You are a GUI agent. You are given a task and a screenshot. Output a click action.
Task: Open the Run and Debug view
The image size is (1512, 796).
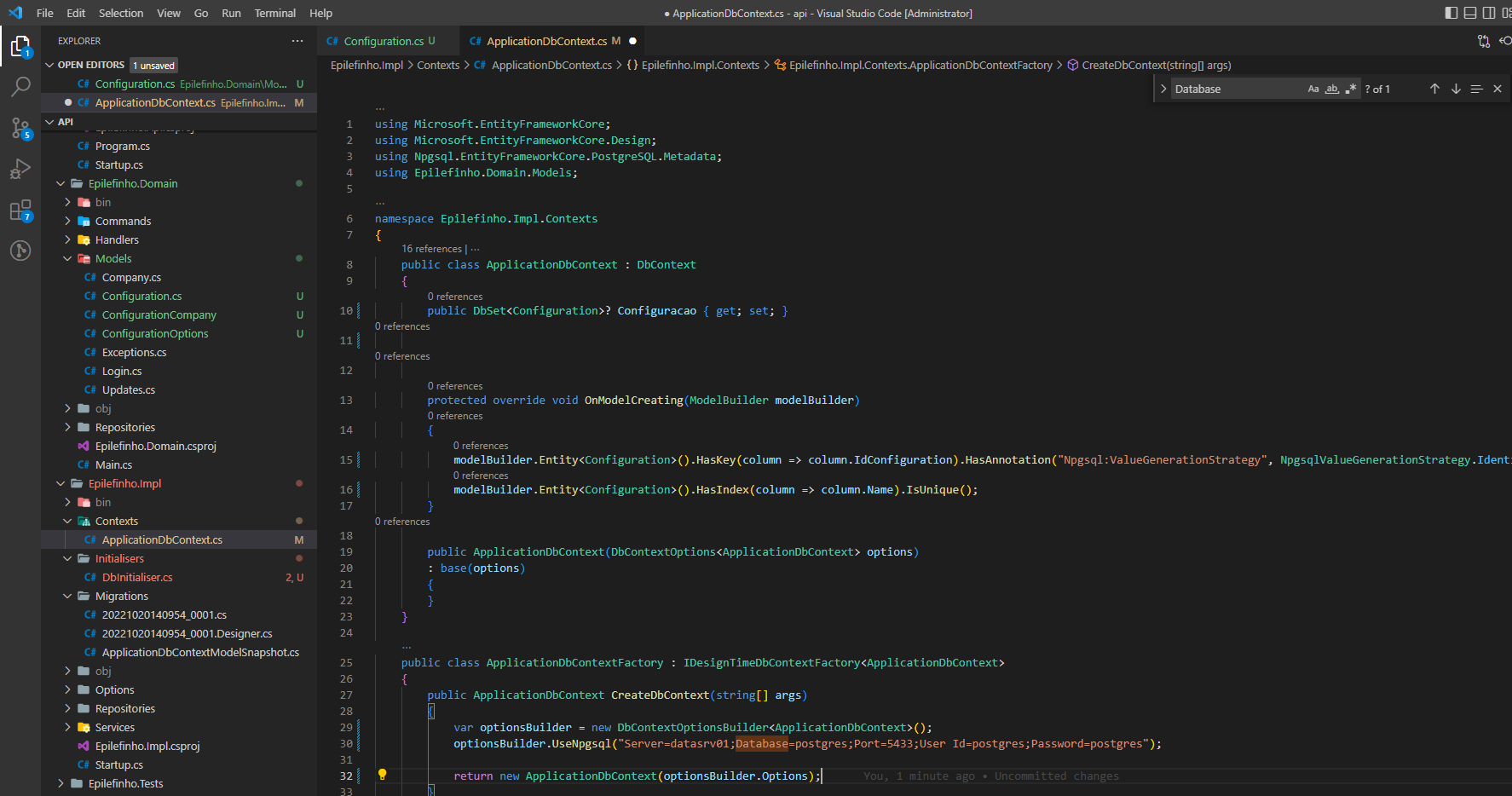(x=20, y=169)
